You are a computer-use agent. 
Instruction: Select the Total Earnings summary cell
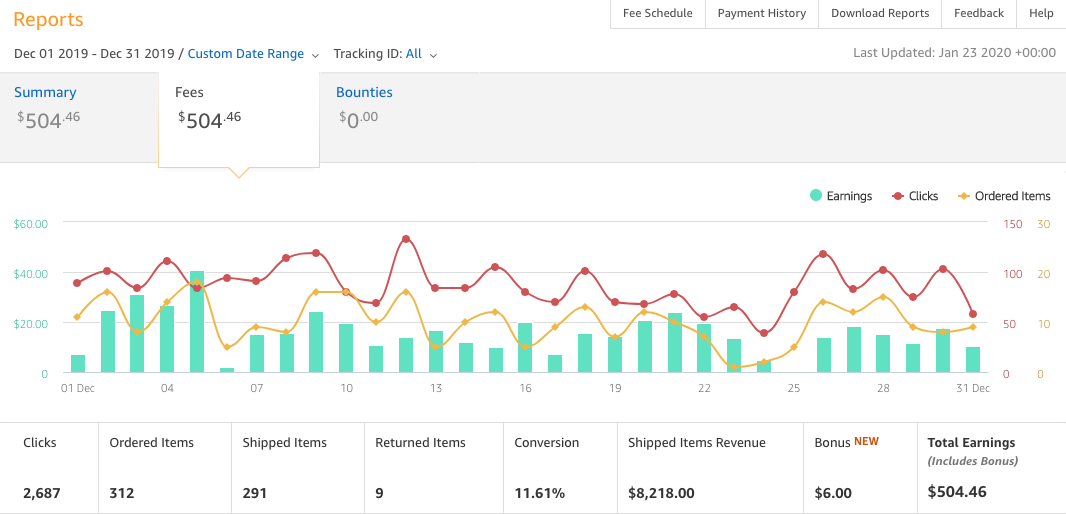click(991, 467)
